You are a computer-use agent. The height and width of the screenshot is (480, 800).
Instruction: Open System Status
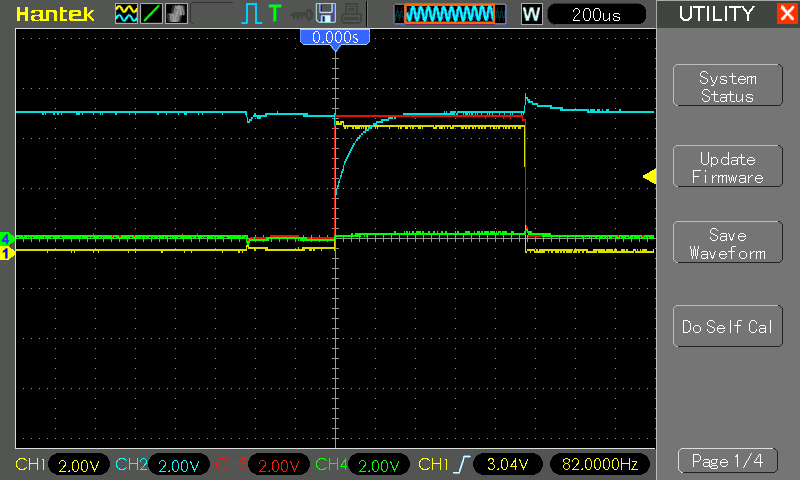pos(728,85)
